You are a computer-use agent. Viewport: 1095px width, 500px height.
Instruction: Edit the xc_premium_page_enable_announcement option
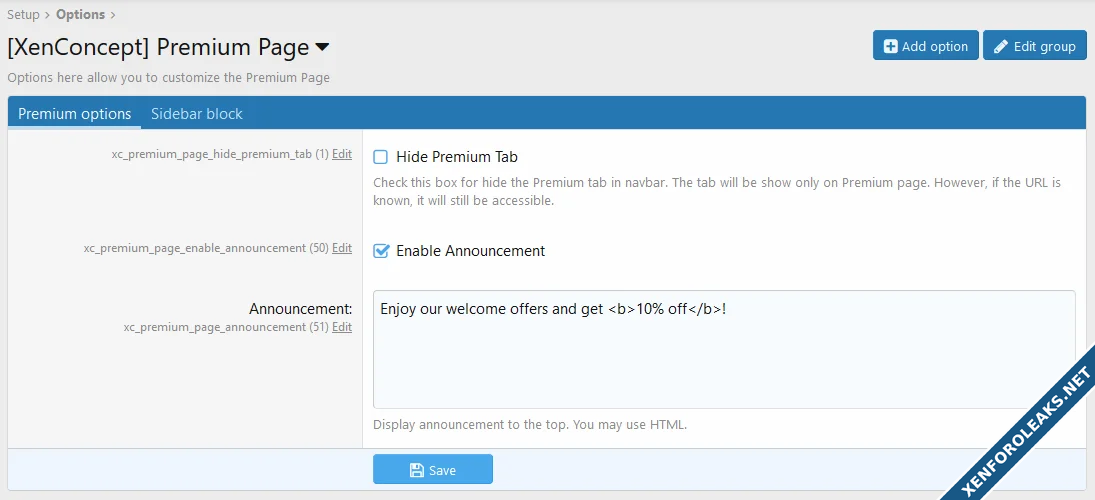[x=342, y=248]
